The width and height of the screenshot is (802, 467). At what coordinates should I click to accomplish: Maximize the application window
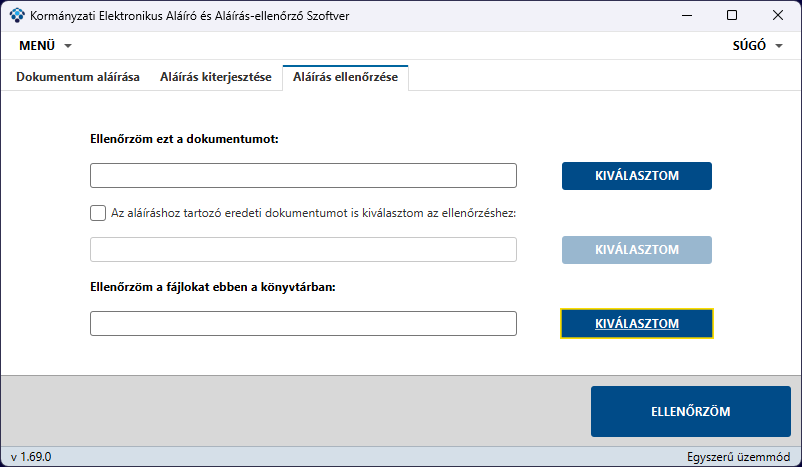click(x=732, y=15)
